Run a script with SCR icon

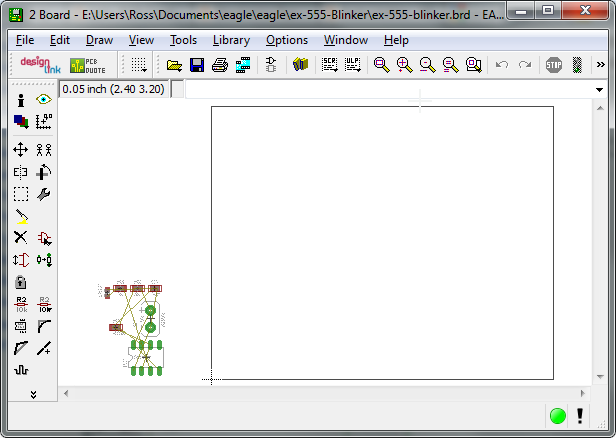coord(330,65)
